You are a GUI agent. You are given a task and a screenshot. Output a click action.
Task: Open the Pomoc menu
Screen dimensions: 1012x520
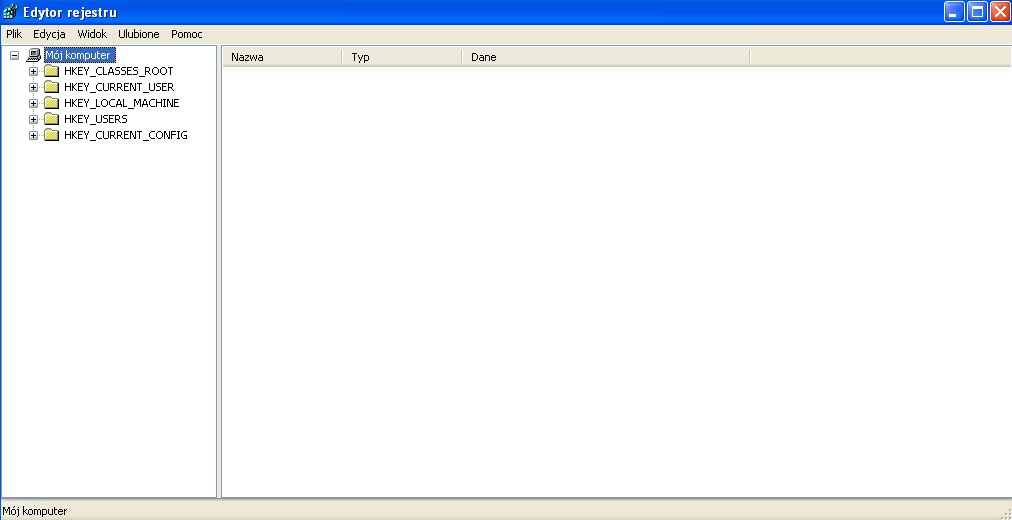pos(187,34)
